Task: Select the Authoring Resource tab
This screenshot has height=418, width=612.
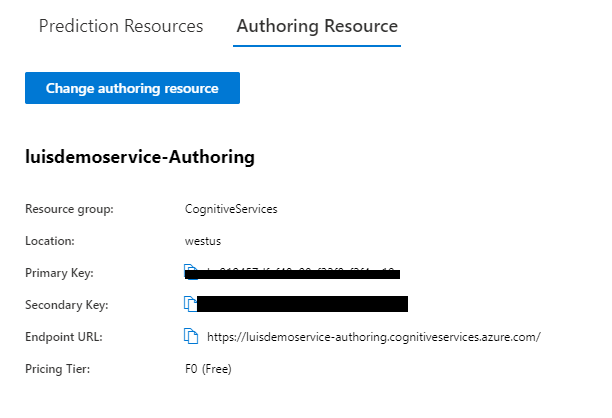Action: point(317,26)
